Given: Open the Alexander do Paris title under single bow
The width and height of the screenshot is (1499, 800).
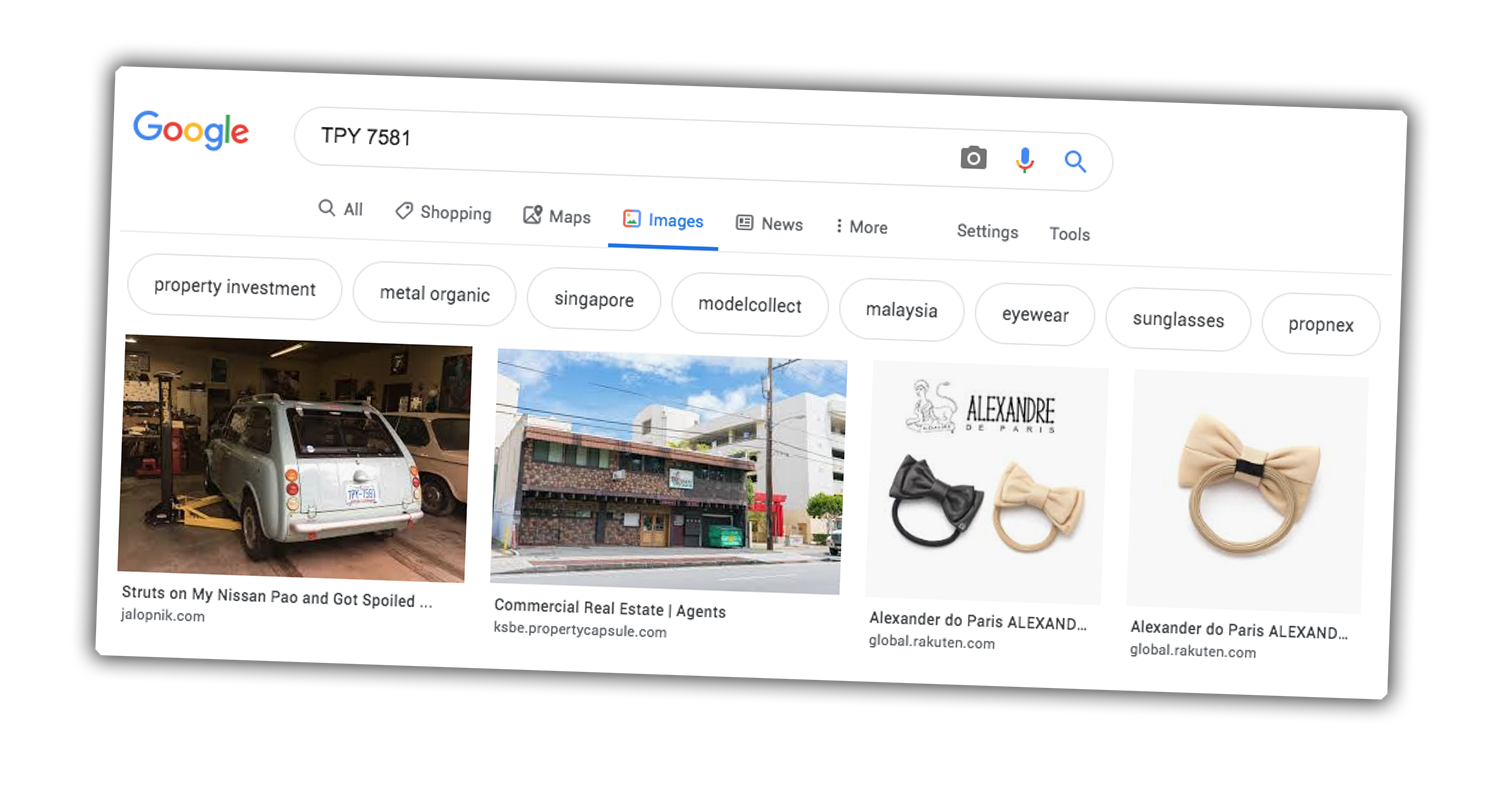Looking at the screenshot, I should 1239,630.
